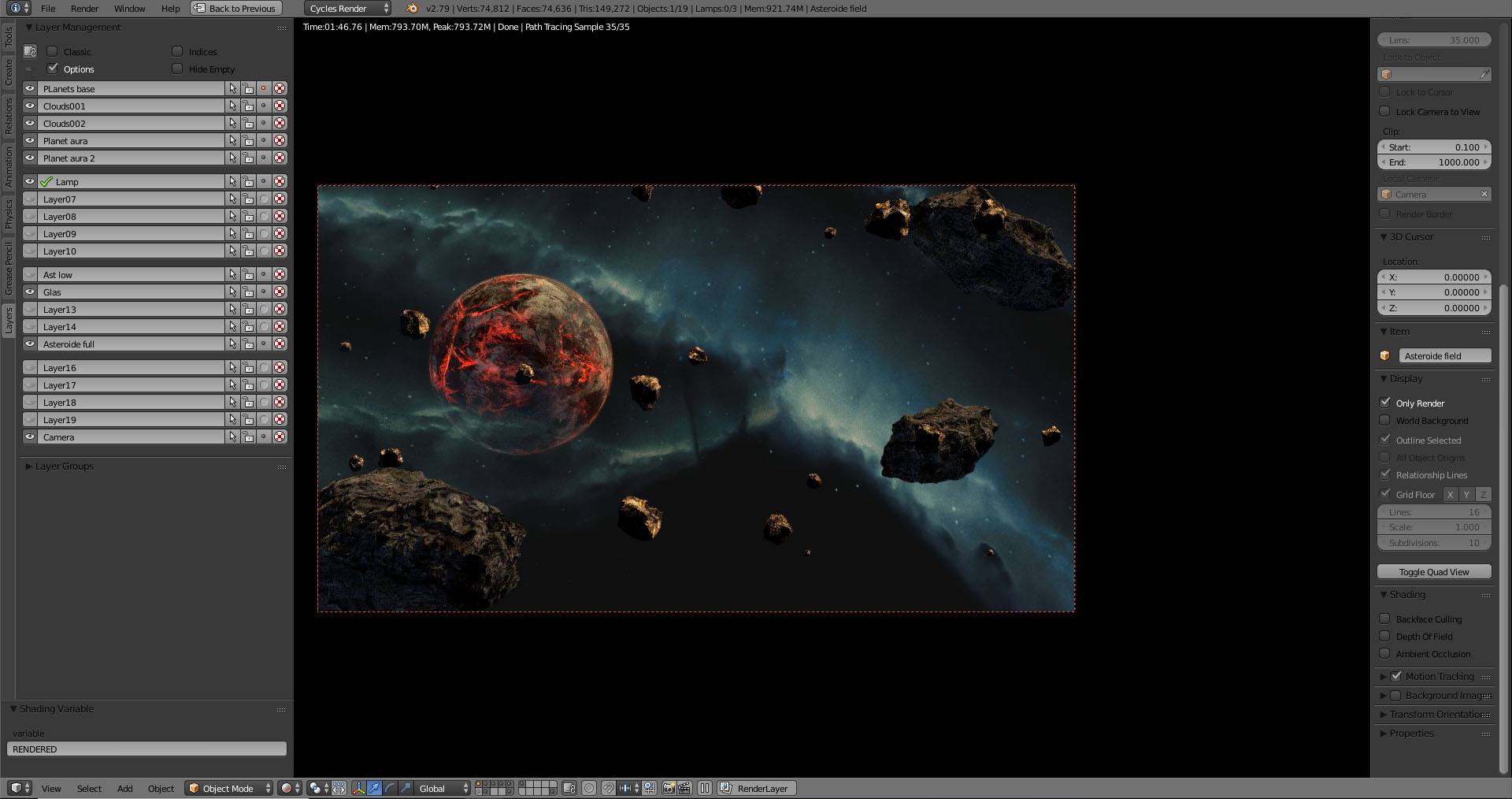Click the select-objects cursor icon for Clouds001
1512x799 pixels.
click(x=232, y=106)
